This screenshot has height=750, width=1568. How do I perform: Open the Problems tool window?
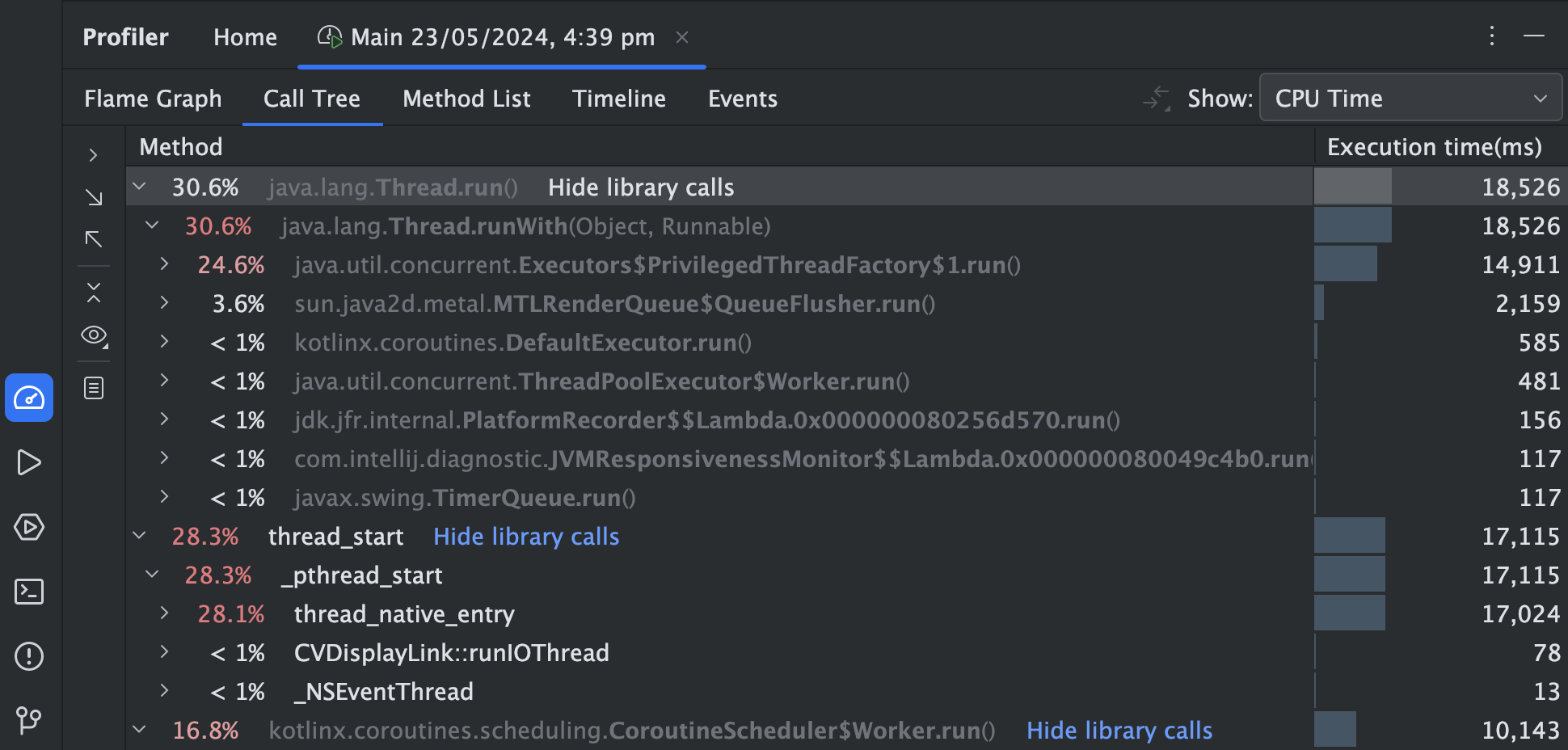pyautogui.click(x=29, y=656)
